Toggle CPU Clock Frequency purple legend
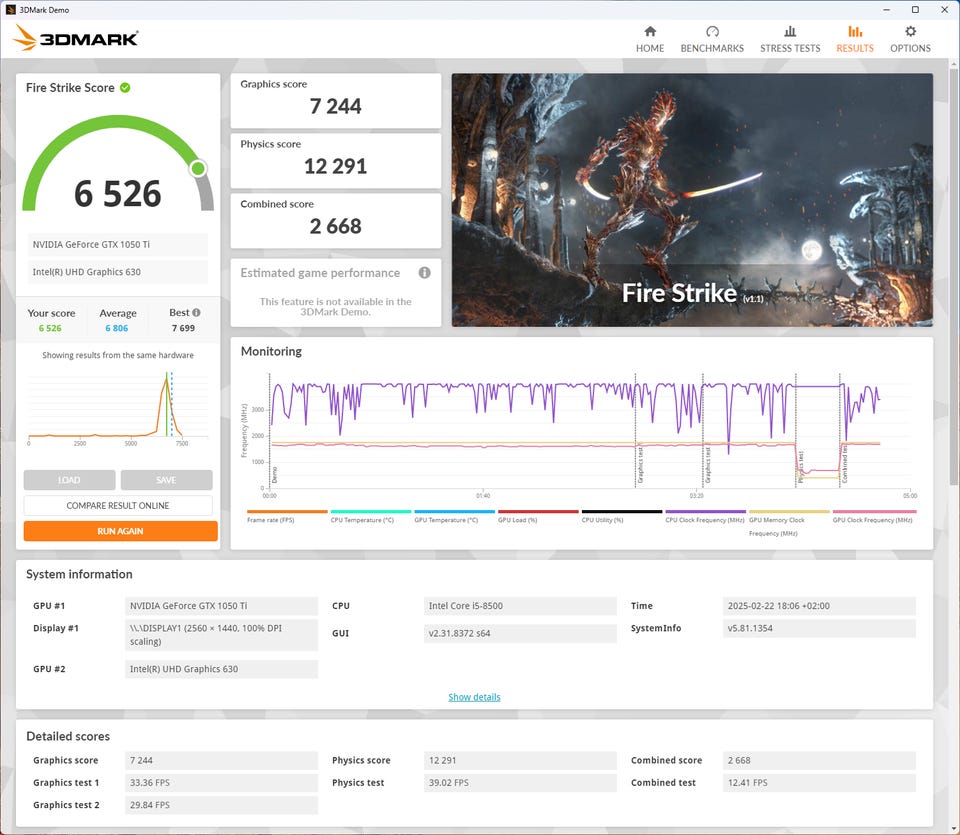This screenshot has height=835, width=960. point(705,512)
